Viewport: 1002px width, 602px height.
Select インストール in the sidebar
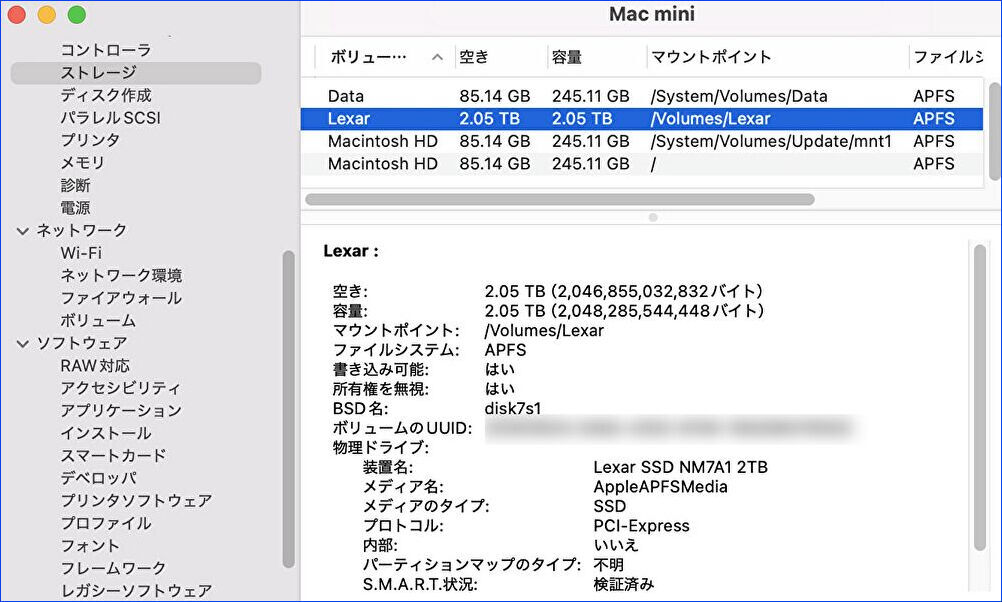pyautogui.click(x=105, y=433)
